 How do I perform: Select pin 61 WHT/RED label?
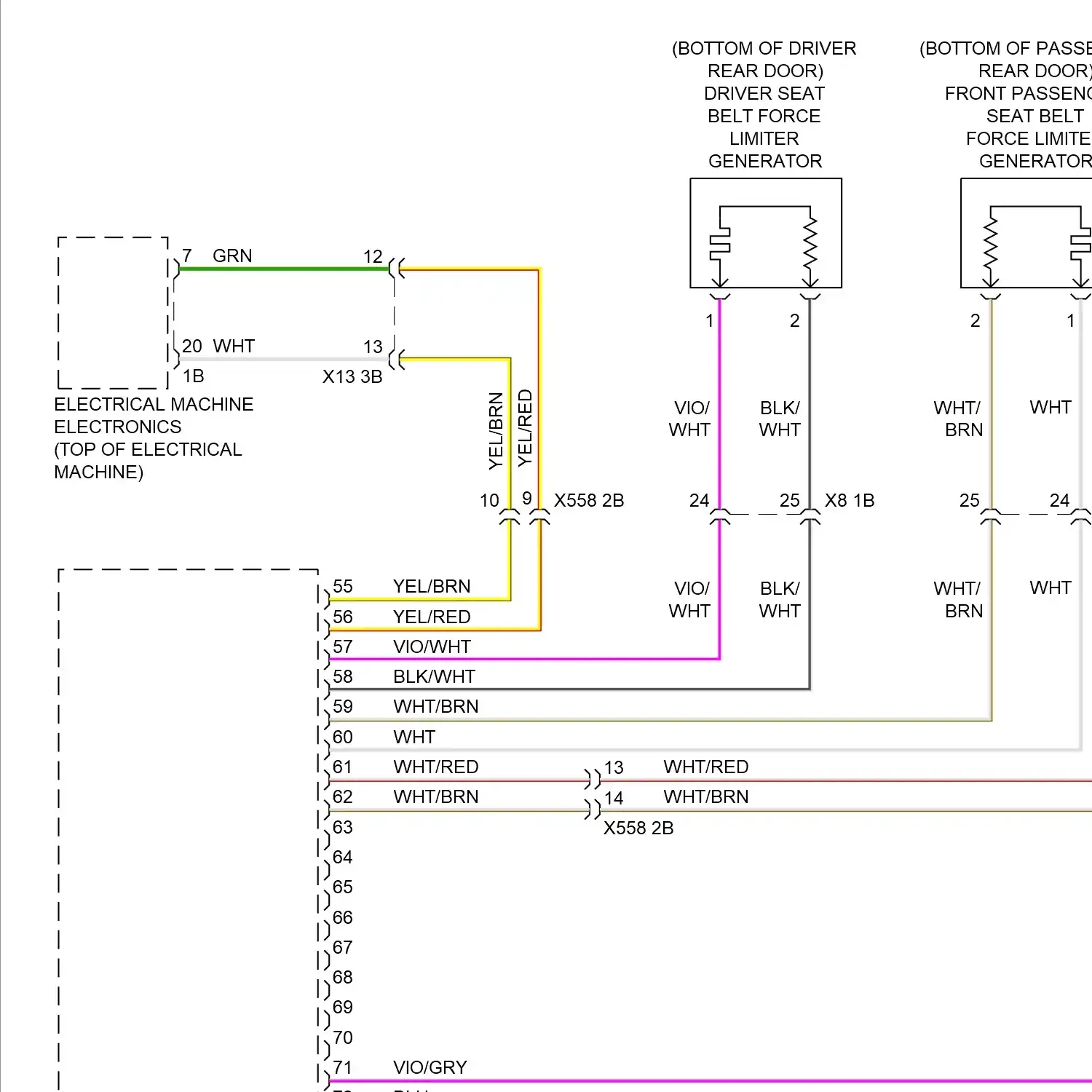pos(436,767)
